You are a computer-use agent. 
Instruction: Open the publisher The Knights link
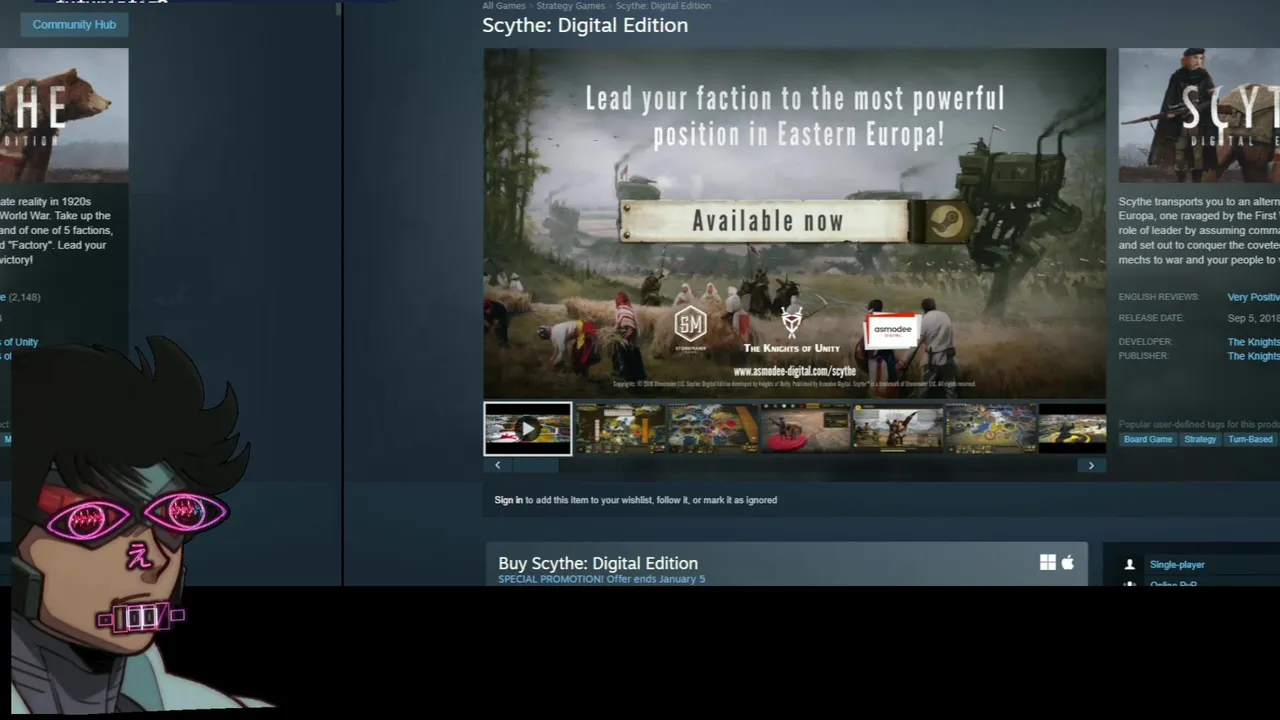[x=1253, y=356]
